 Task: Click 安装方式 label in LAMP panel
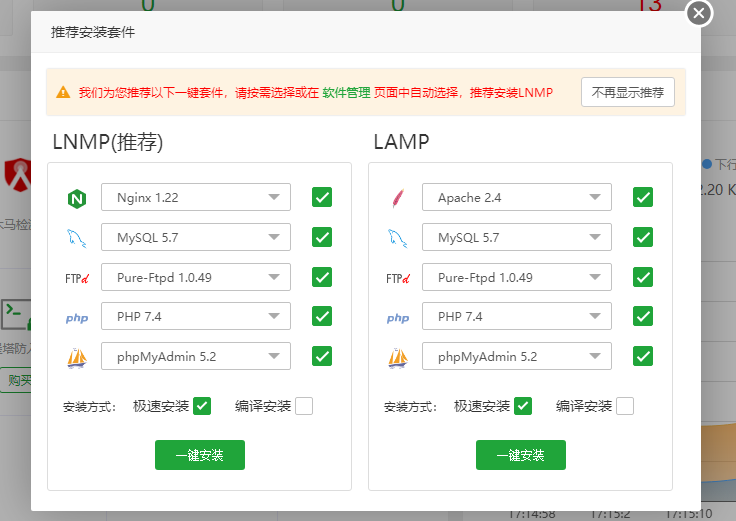click(x=411, y=406)
